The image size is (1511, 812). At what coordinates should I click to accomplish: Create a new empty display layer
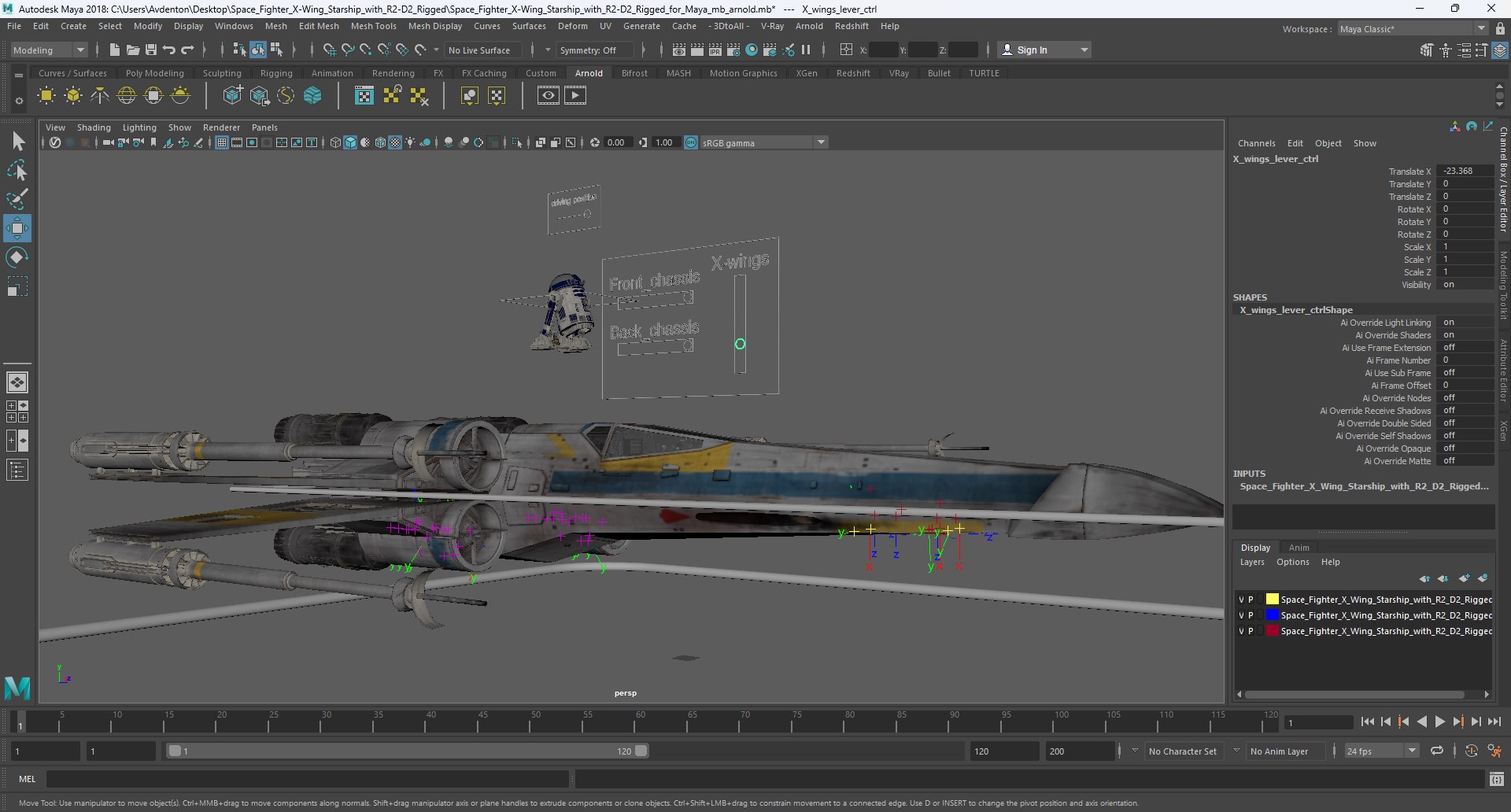pos(1464,578)
